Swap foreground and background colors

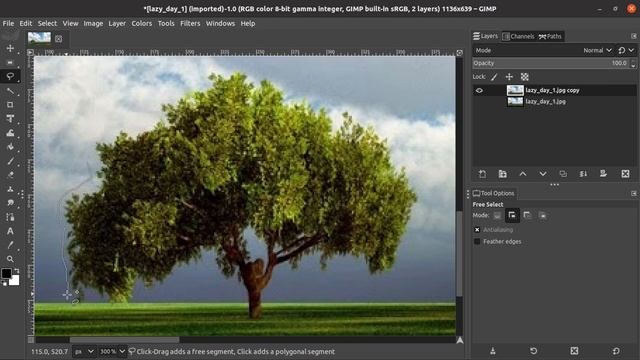pos(16,271)
